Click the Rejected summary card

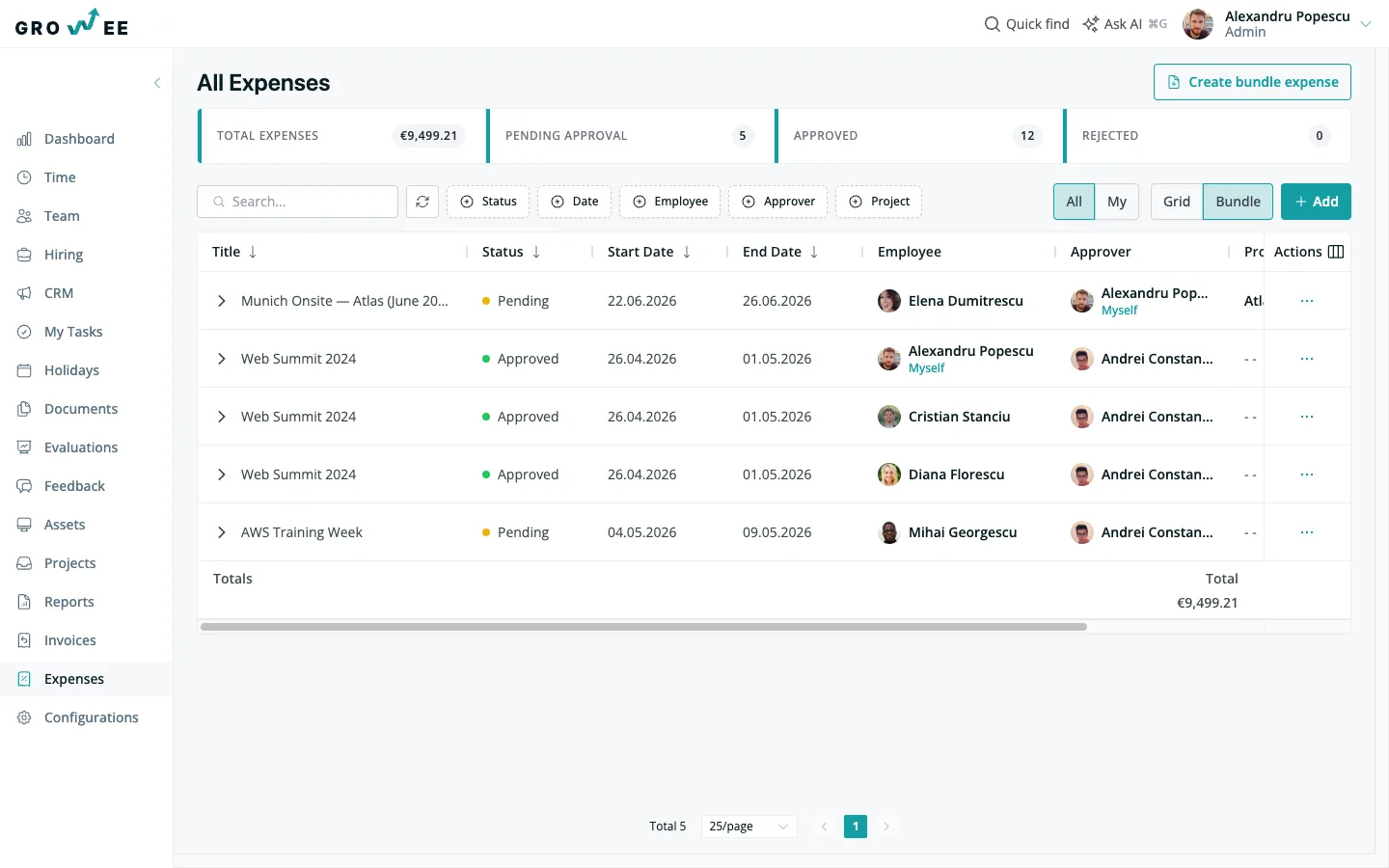[x=1207, y=136]
